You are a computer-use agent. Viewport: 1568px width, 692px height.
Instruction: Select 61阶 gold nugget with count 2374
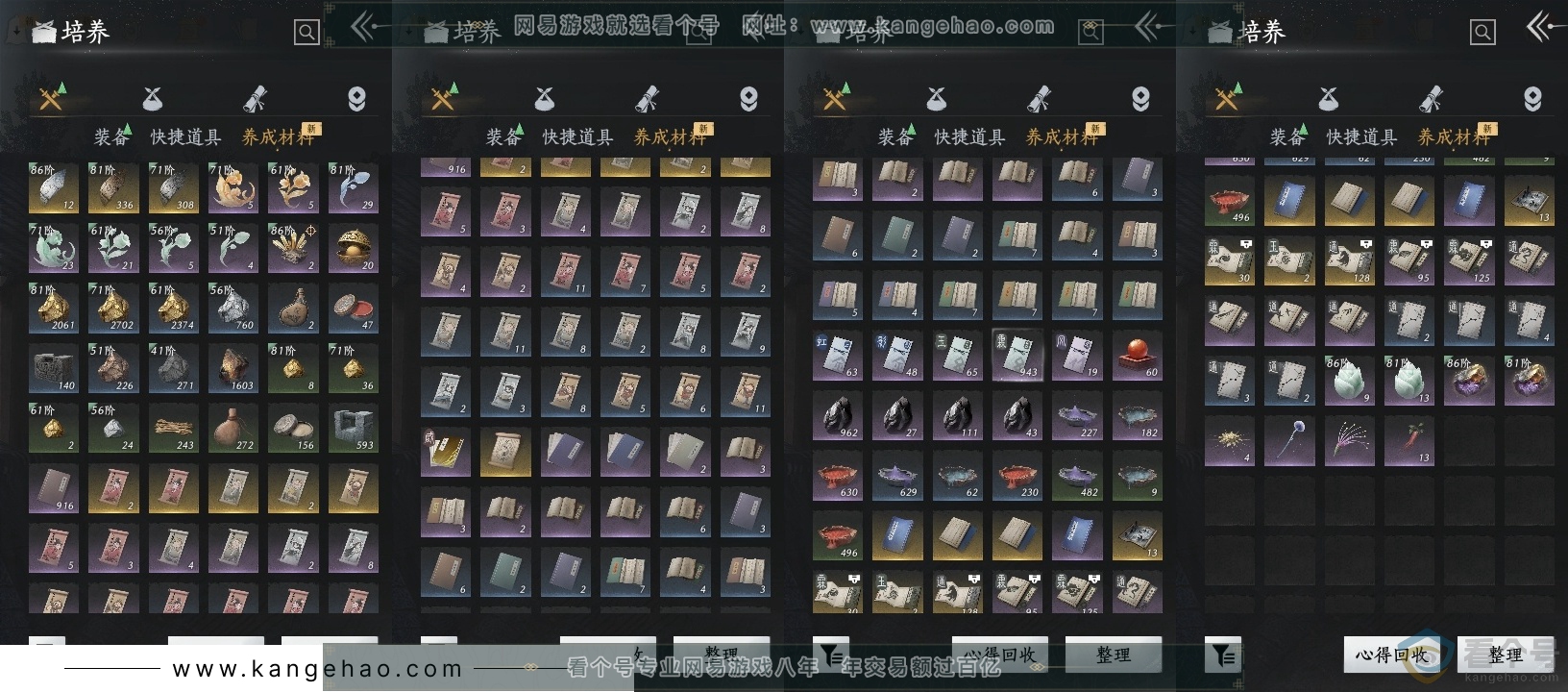tap(173, 308)
